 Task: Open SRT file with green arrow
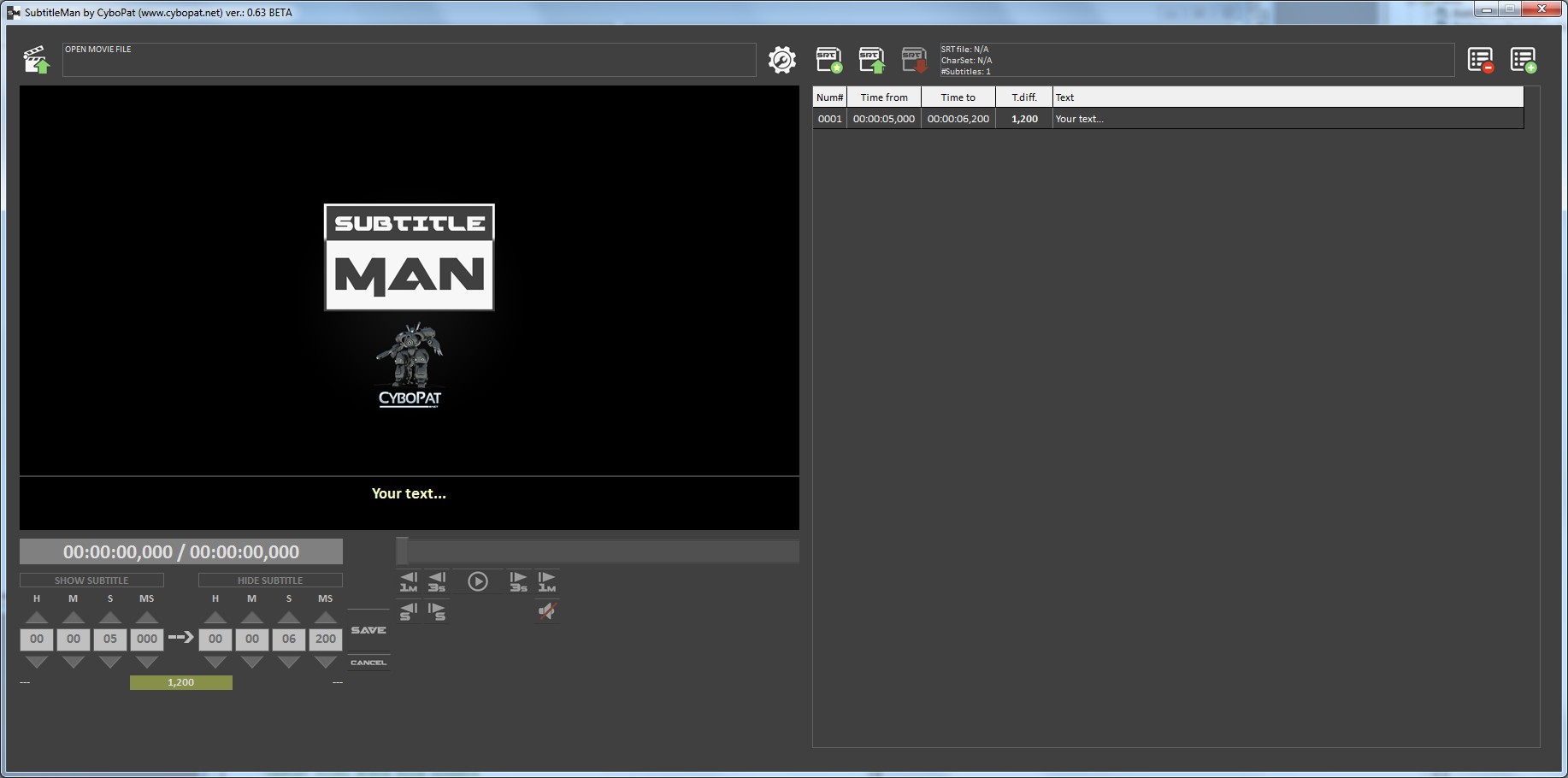tap(871, 60)
